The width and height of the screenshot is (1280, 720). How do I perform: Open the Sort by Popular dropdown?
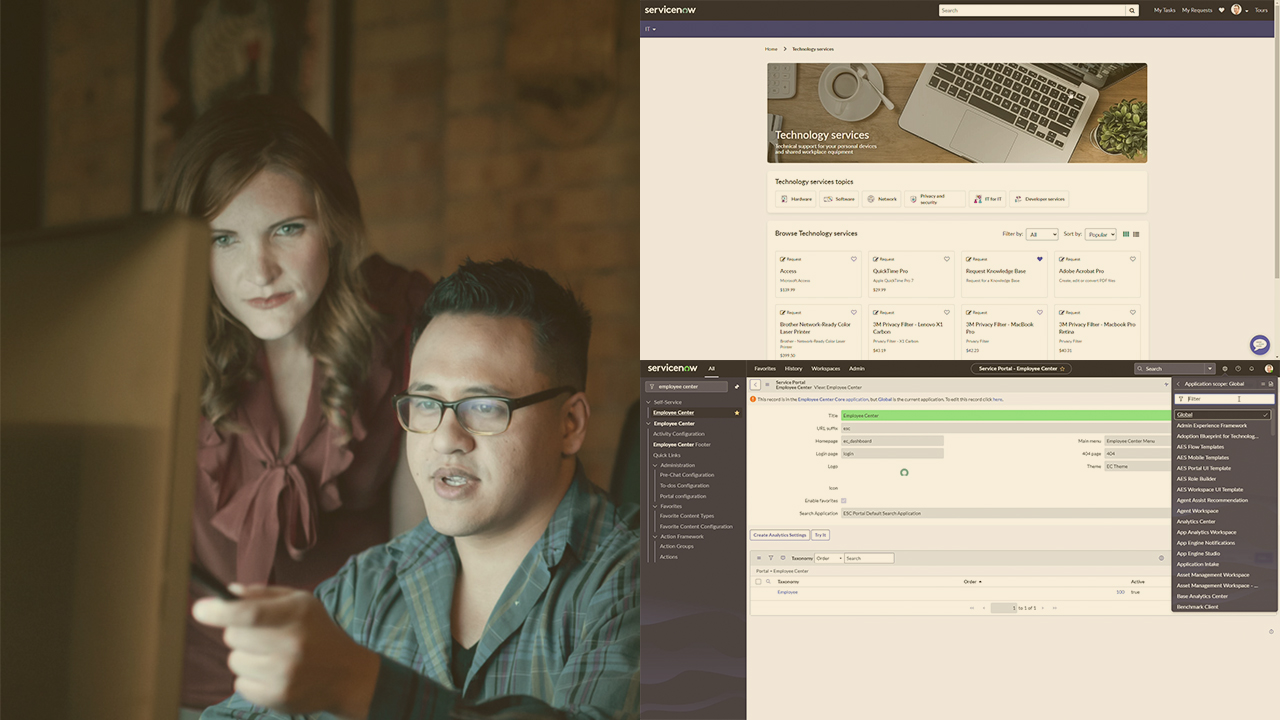coord(1100,234)
